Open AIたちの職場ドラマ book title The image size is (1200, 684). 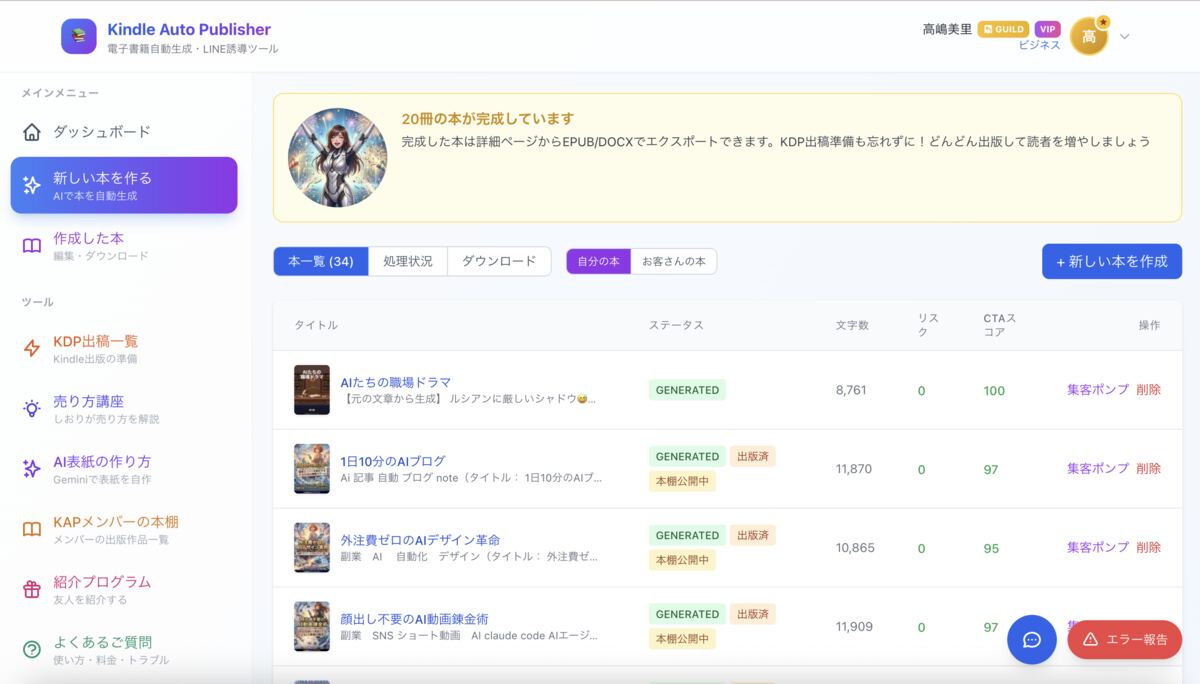(396, 382)
